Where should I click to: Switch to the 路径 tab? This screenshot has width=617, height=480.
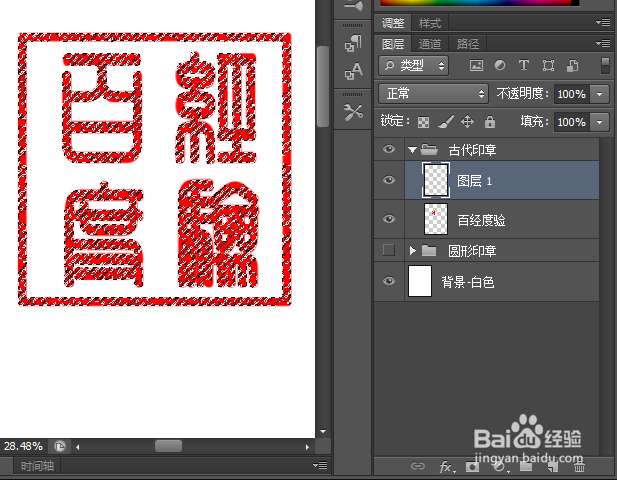pos(467,44)
